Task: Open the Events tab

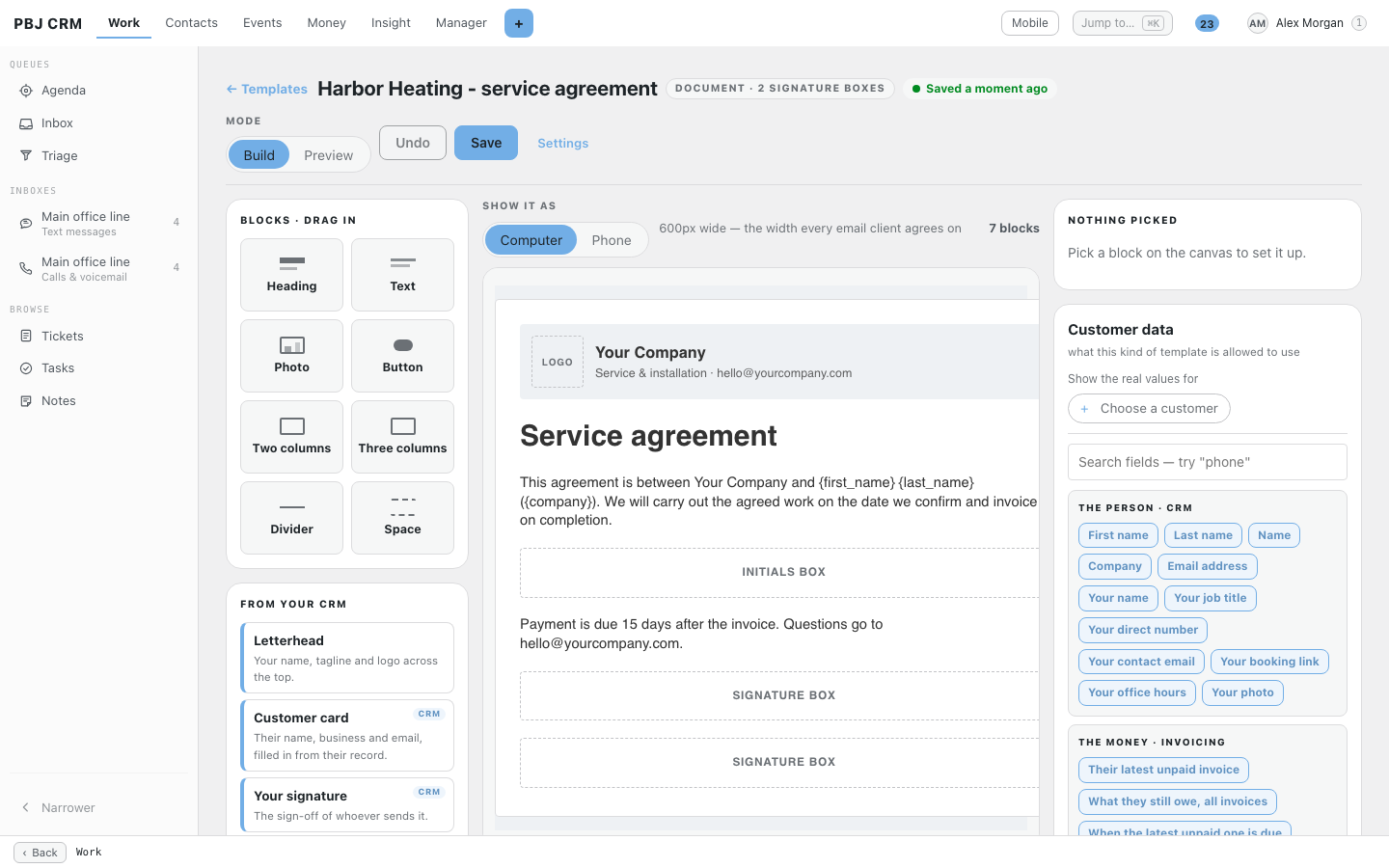Action: pos(262,23)
